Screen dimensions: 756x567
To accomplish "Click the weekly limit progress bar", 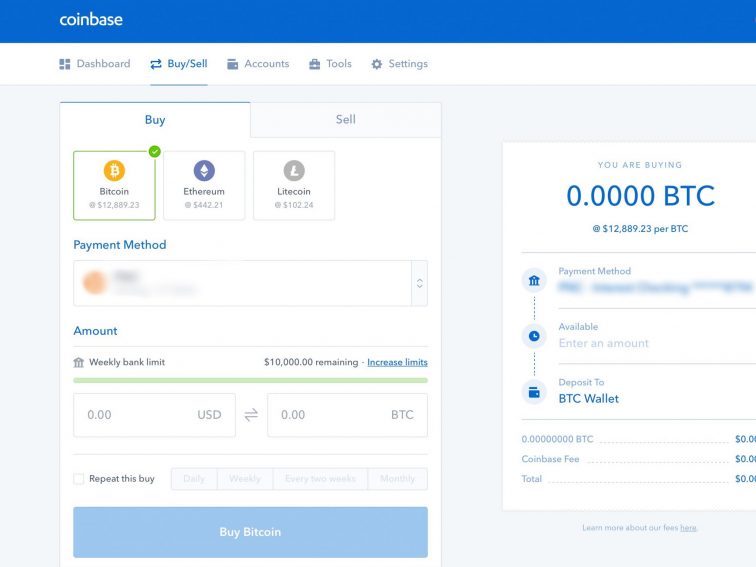I will point(250,380).
